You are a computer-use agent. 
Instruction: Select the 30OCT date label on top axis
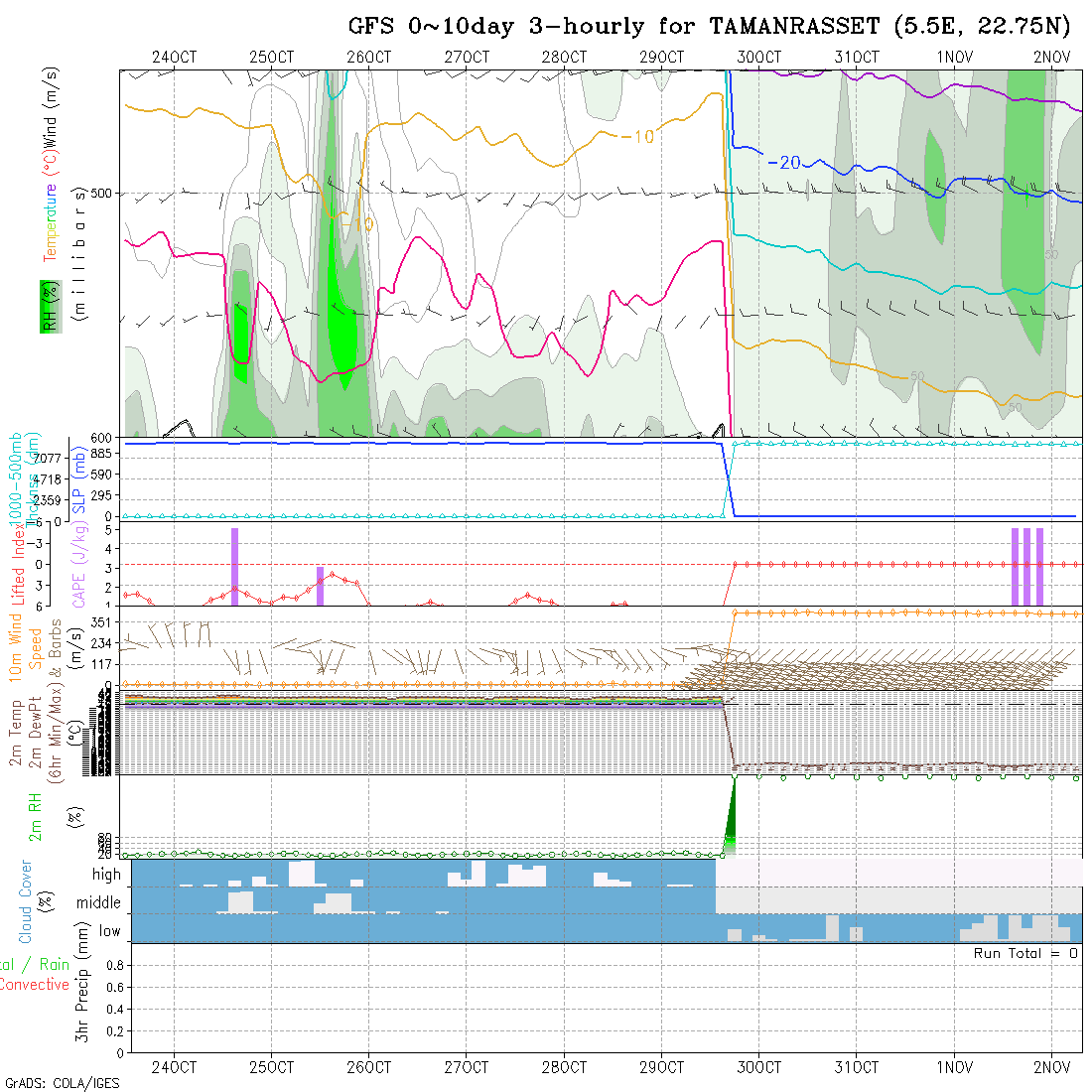(x=758, y=57)
